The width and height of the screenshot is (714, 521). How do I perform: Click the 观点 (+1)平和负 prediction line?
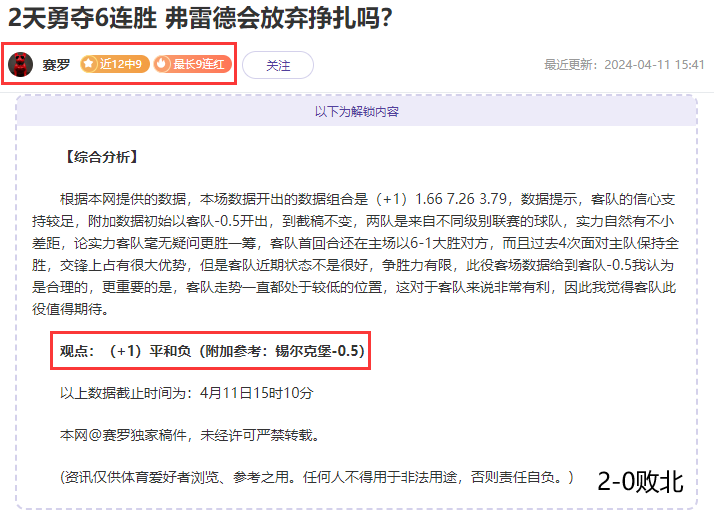point(212,351)
